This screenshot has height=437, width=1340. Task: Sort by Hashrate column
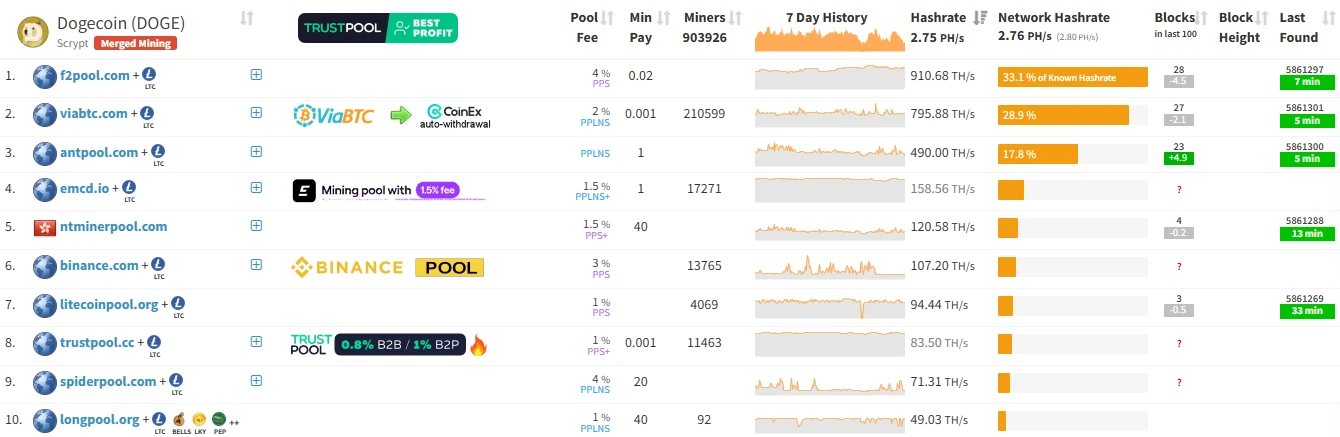[980, 18]
